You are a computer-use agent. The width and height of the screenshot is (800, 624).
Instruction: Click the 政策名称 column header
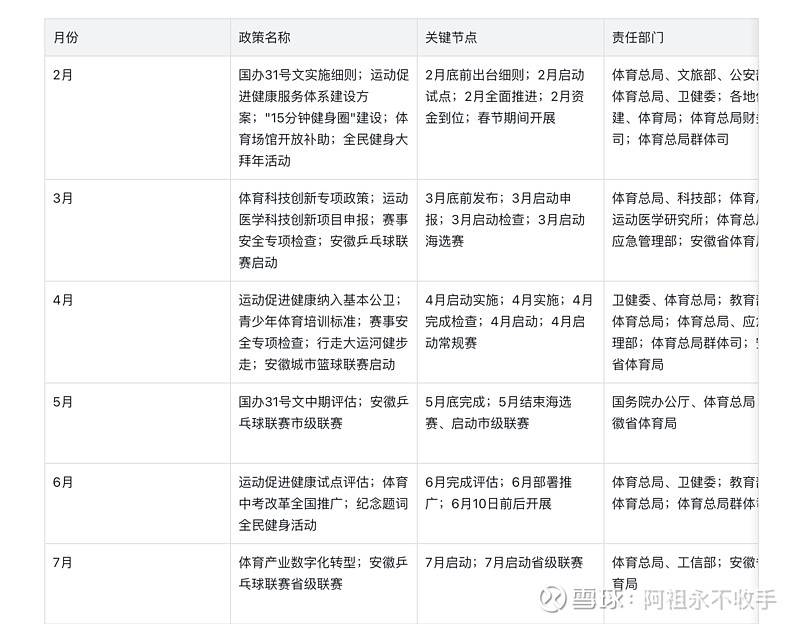323,37
